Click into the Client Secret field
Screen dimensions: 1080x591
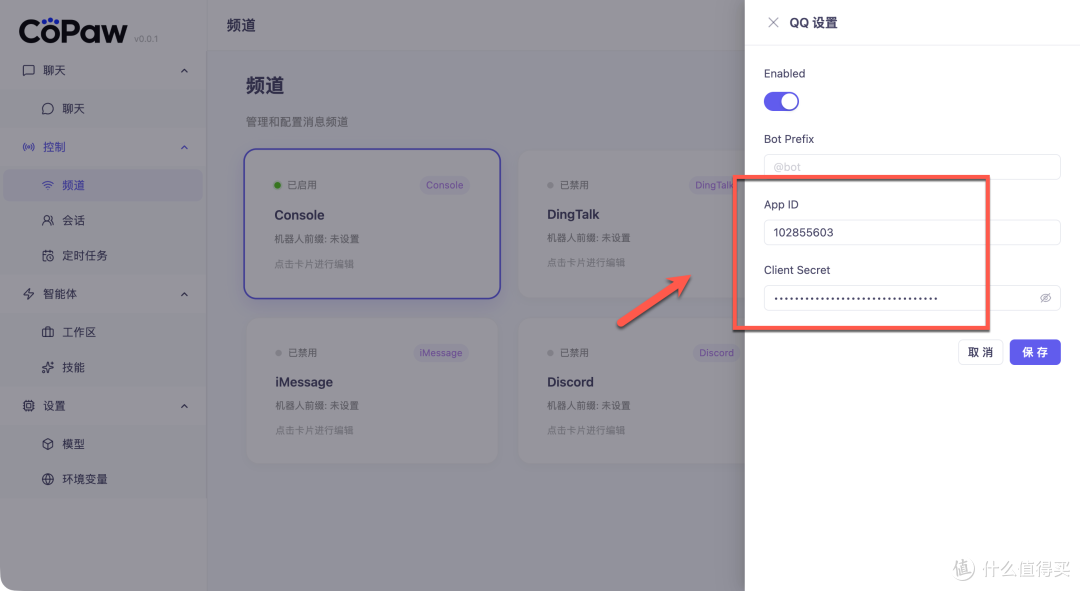point(912,298)
